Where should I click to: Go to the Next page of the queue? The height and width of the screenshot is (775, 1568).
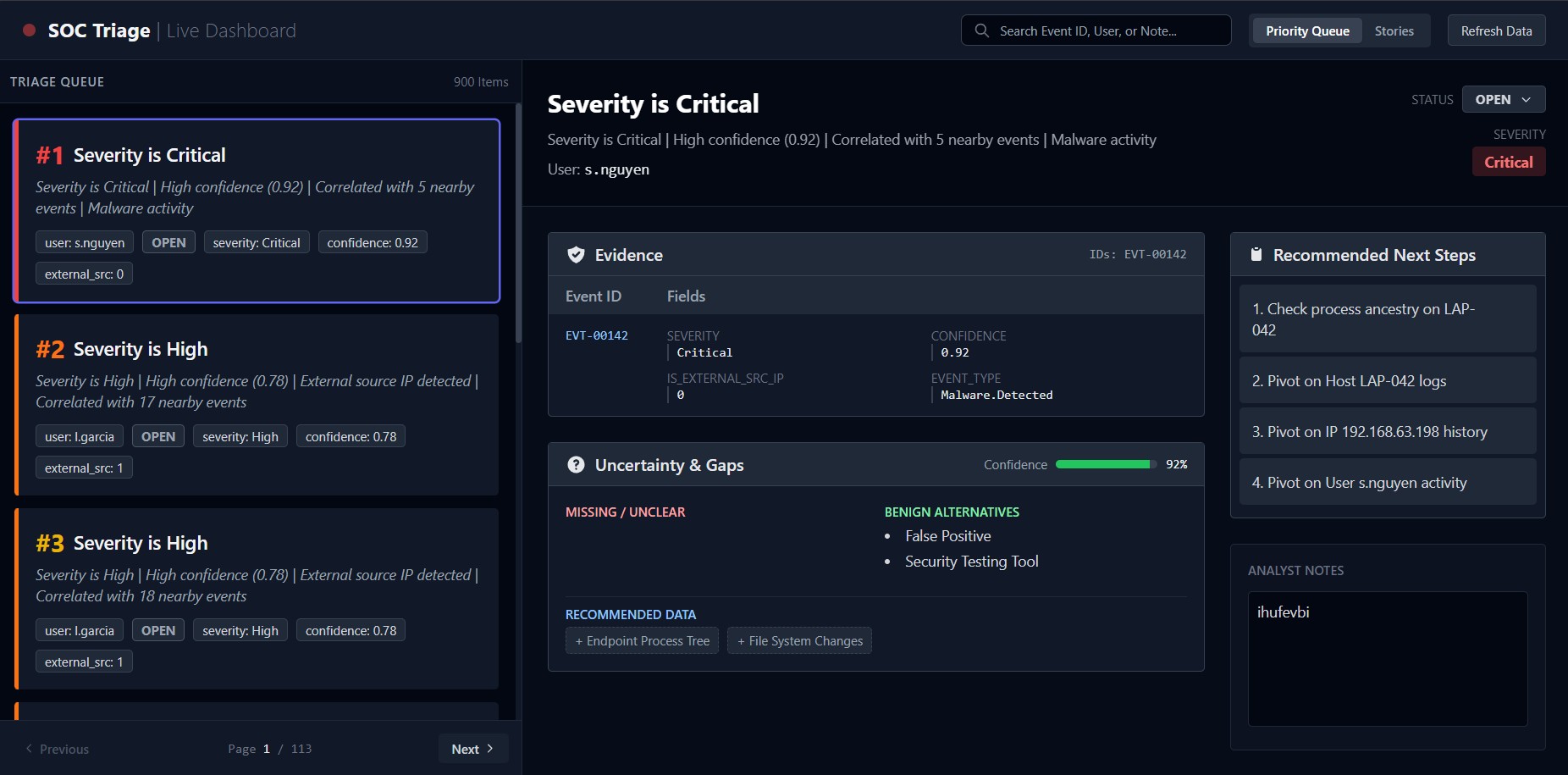(473, 749)
